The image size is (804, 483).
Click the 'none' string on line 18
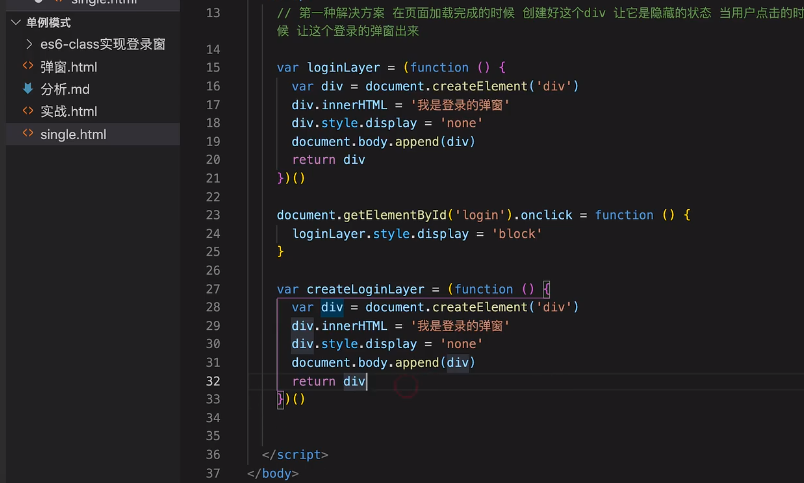461,123
